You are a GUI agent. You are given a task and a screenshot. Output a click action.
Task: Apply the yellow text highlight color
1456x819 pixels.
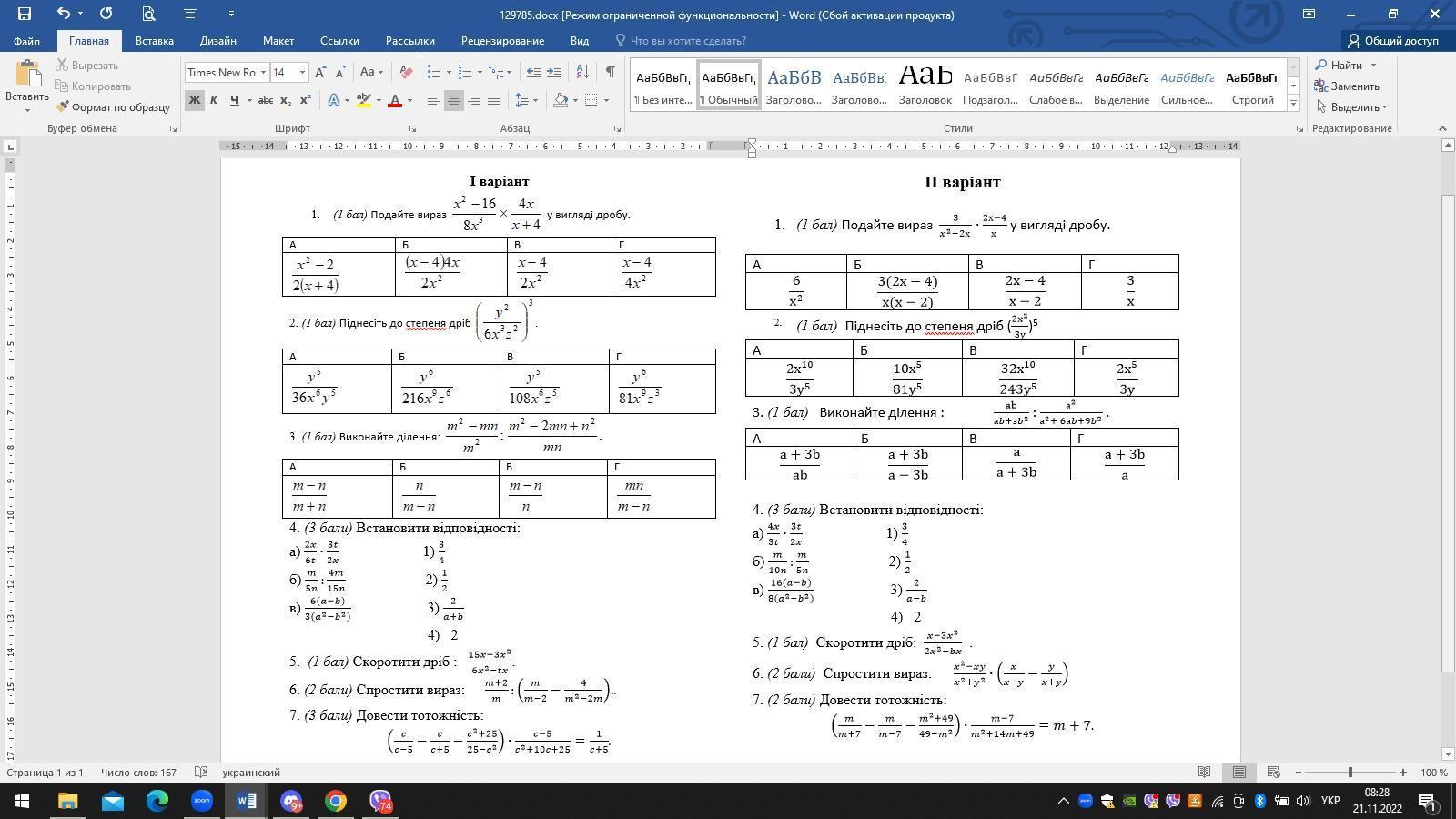[363, 100]
